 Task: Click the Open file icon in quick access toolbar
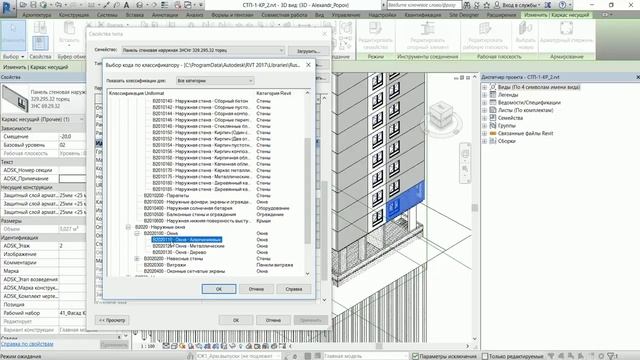[23, 5]
